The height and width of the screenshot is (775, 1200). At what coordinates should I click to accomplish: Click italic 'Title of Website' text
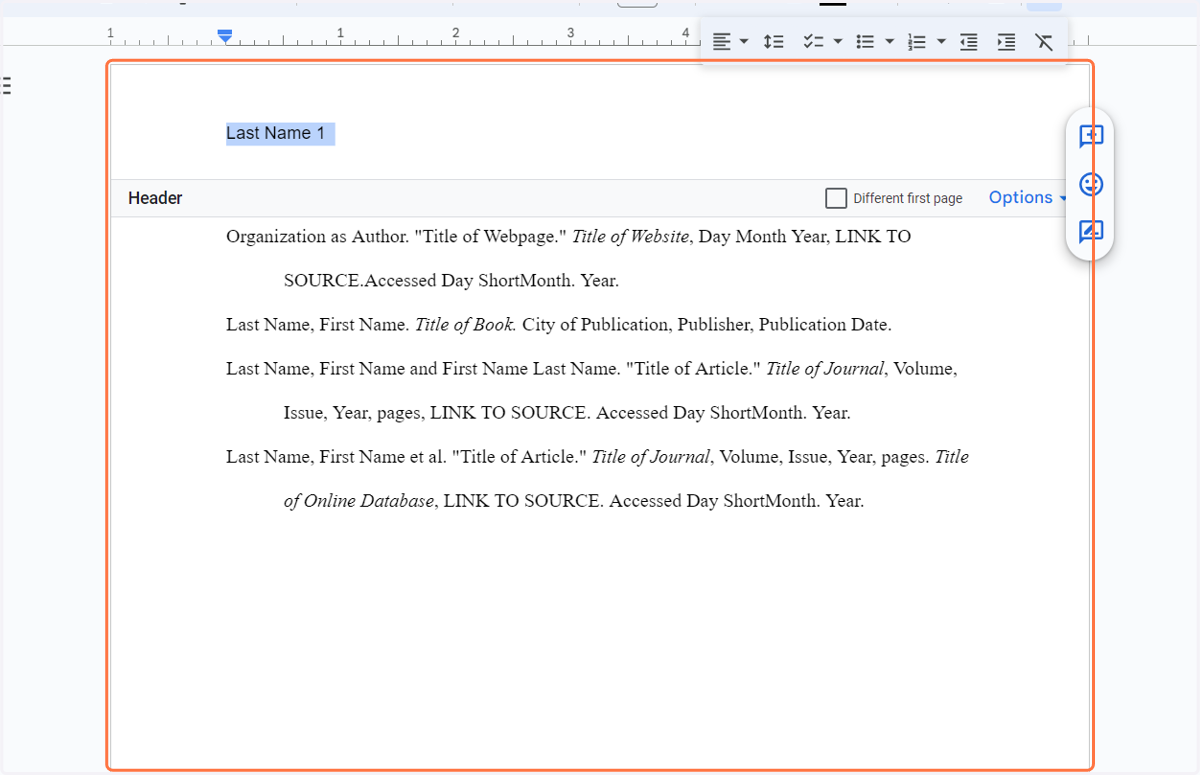tap(630, 237)
